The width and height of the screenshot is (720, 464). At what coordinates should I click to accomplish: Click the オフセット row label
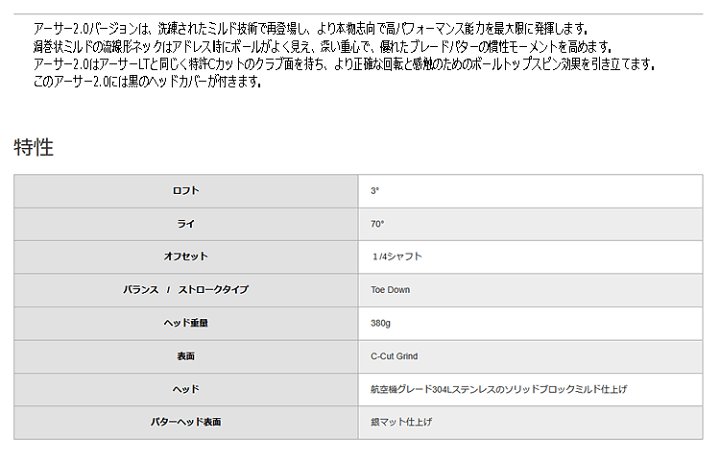coord(186,256)
